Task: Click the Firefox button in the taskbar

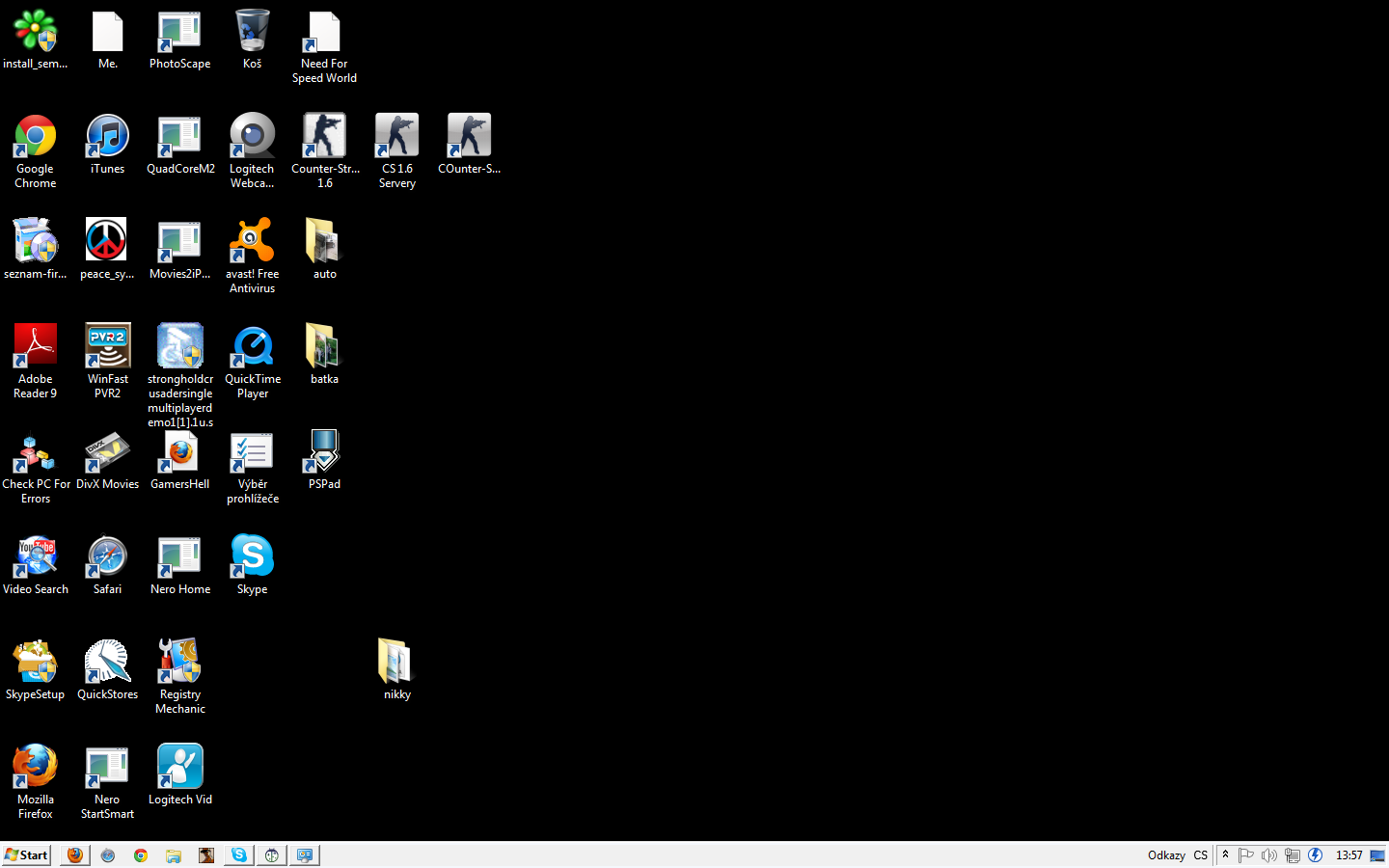Action: tap(75, 854)
